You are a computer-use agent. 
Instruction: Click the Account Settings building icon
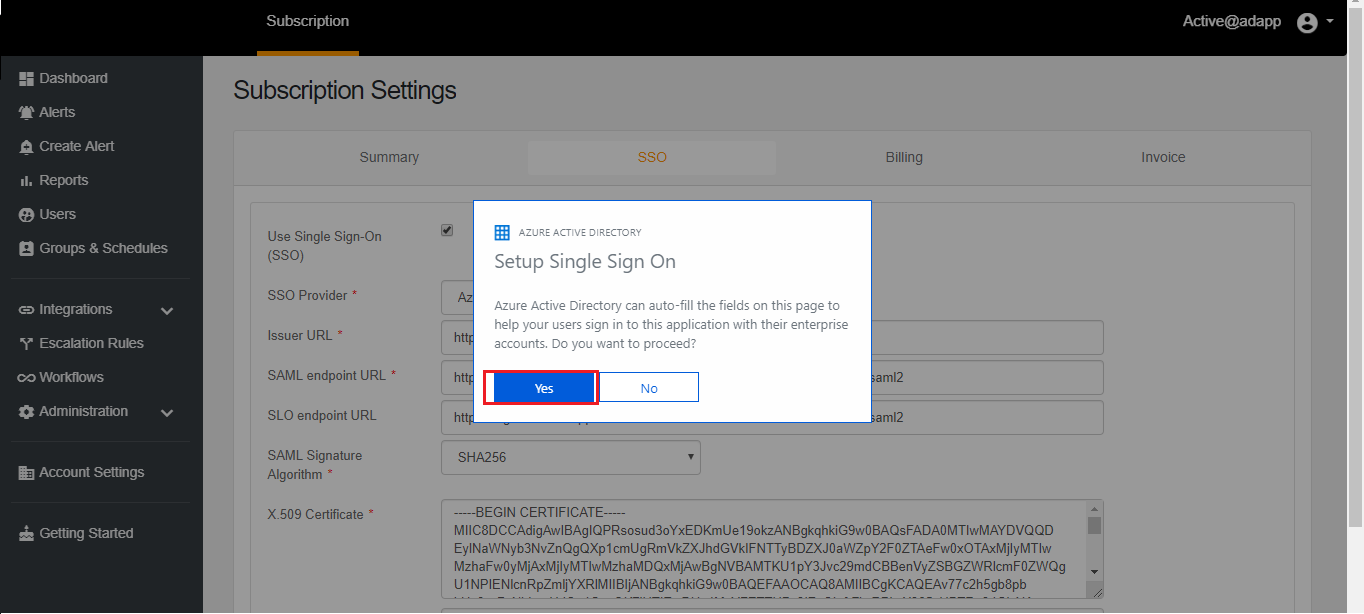pos(27,473)
